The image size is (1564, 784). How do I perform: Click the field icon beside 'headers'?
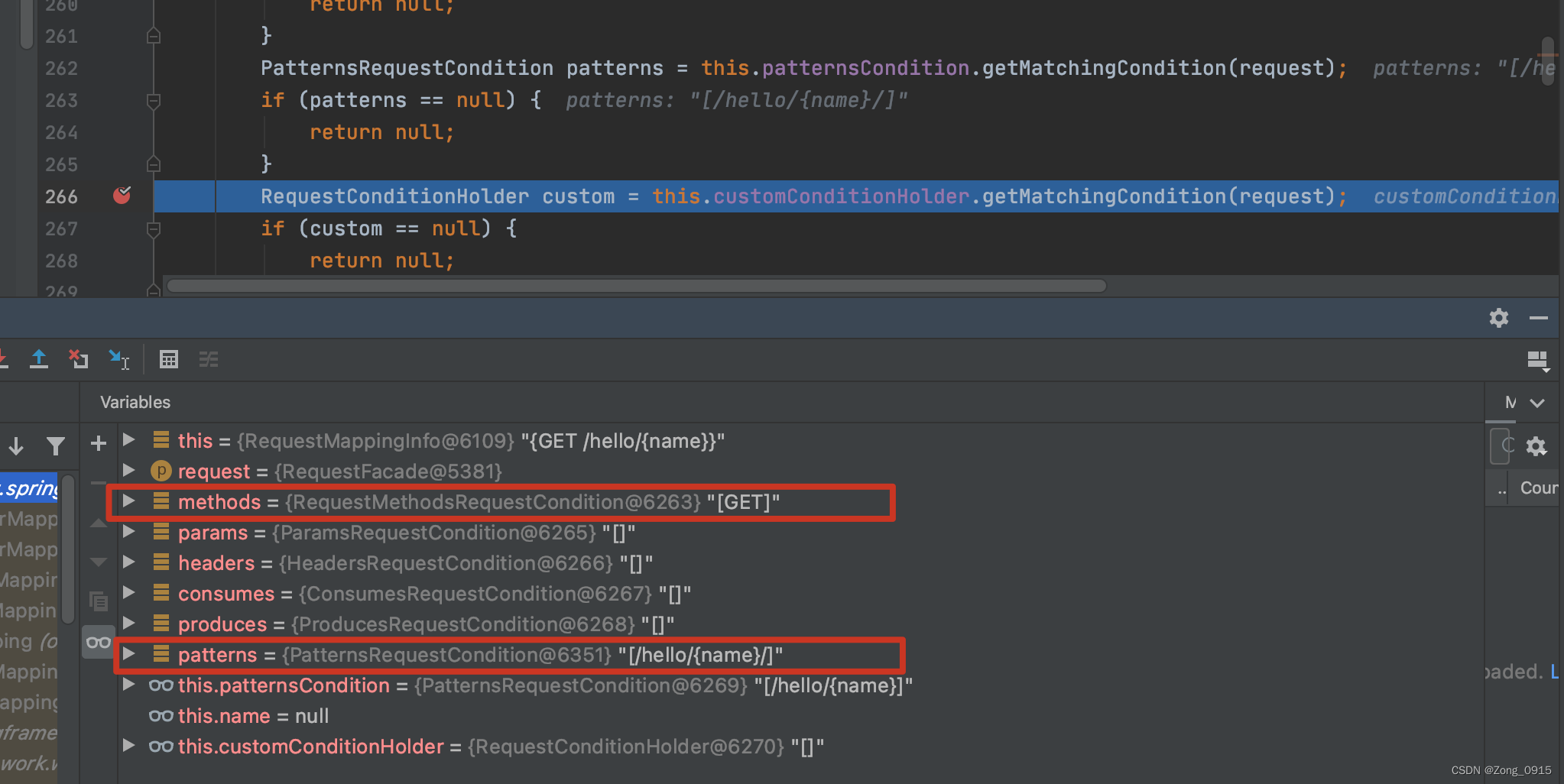[x=161, y=562]
